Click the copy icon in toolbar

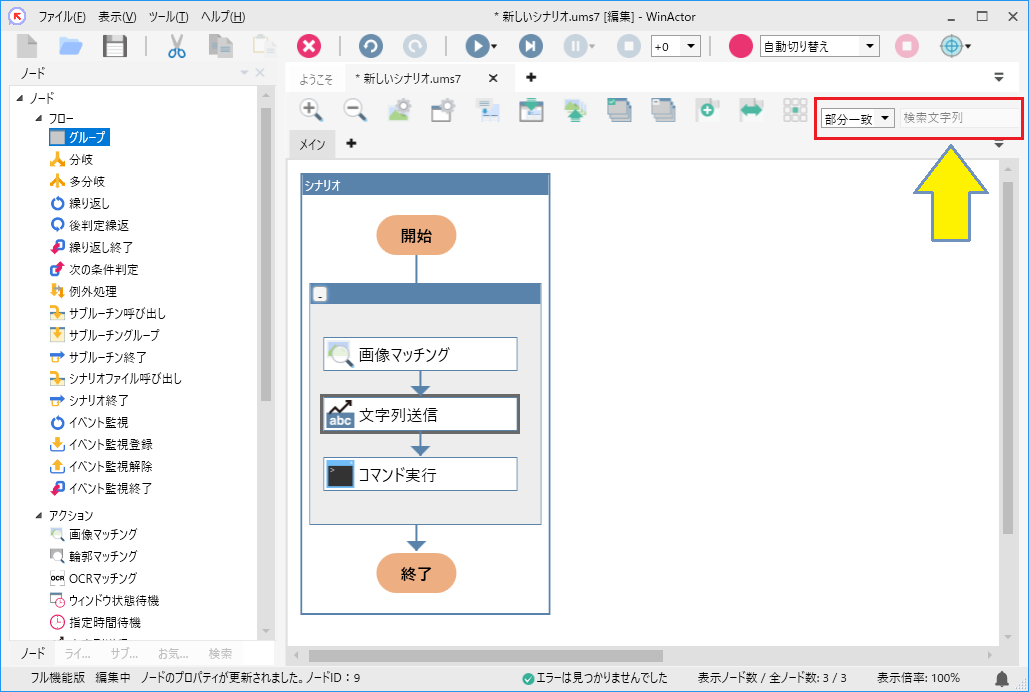220,47
